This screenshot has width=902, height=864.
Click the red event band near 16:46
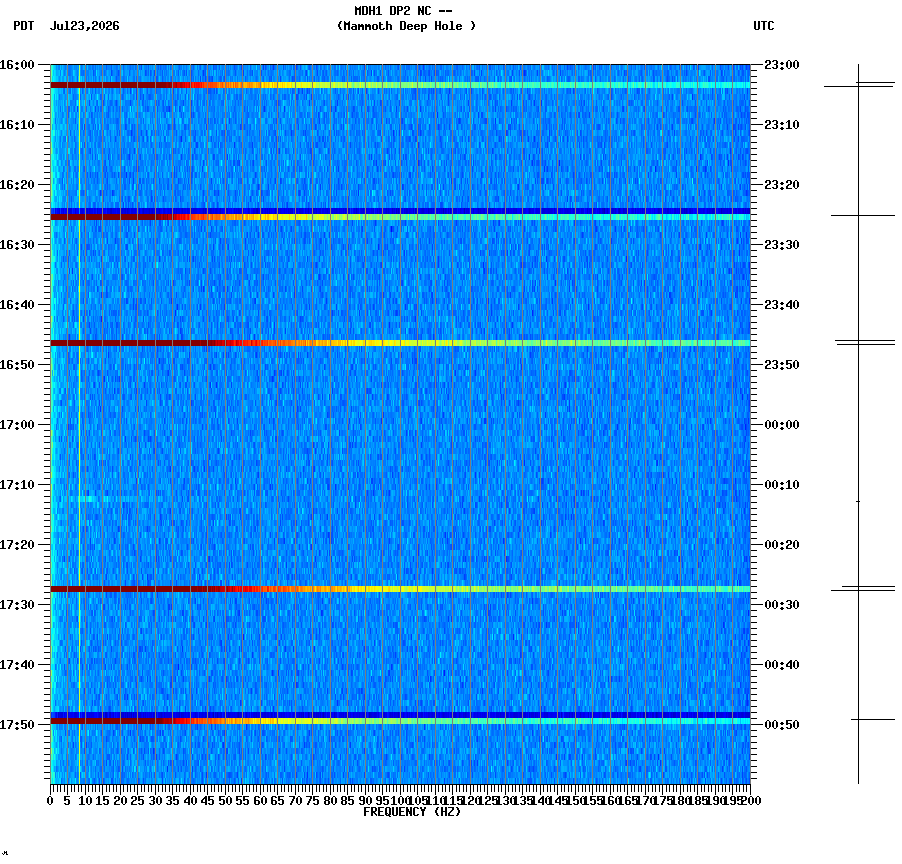pos(400,343)
